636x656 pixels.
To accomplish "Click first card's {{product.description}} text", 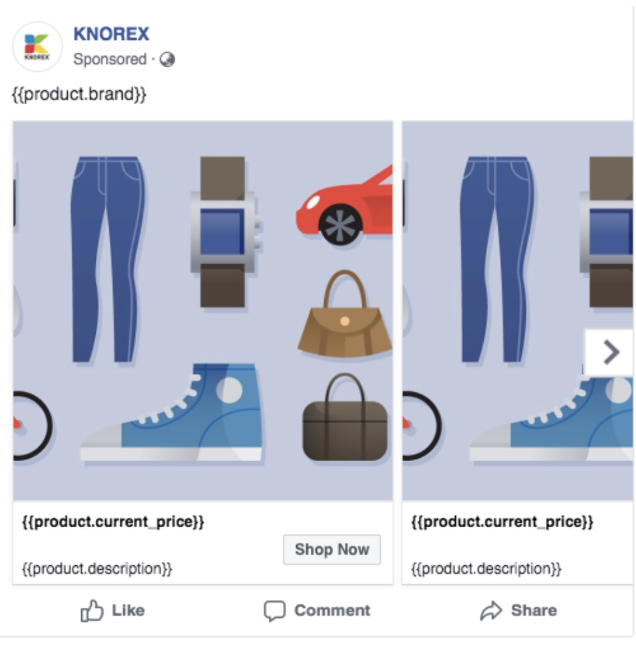I will pos(97,569).
